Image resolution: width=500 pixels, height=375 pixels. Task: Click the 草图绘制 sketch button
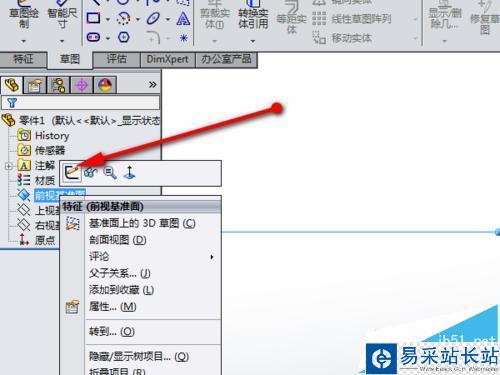coord(24,14)
